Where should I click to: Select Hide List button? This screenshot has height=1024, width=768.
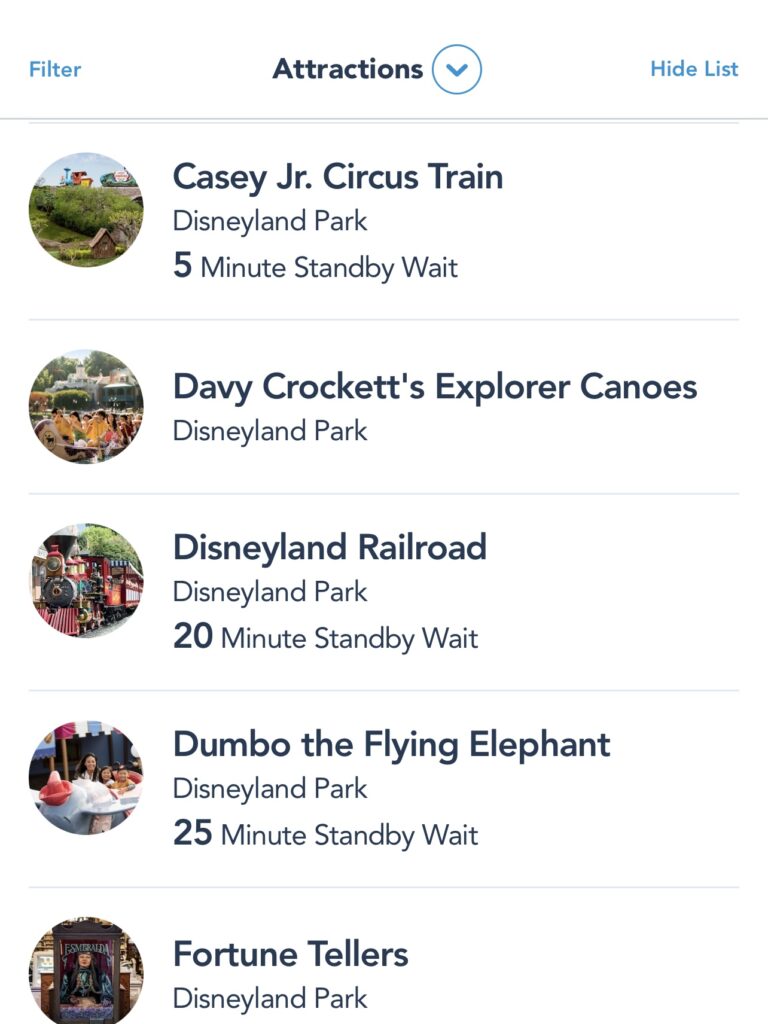click(x=694, y=69)
